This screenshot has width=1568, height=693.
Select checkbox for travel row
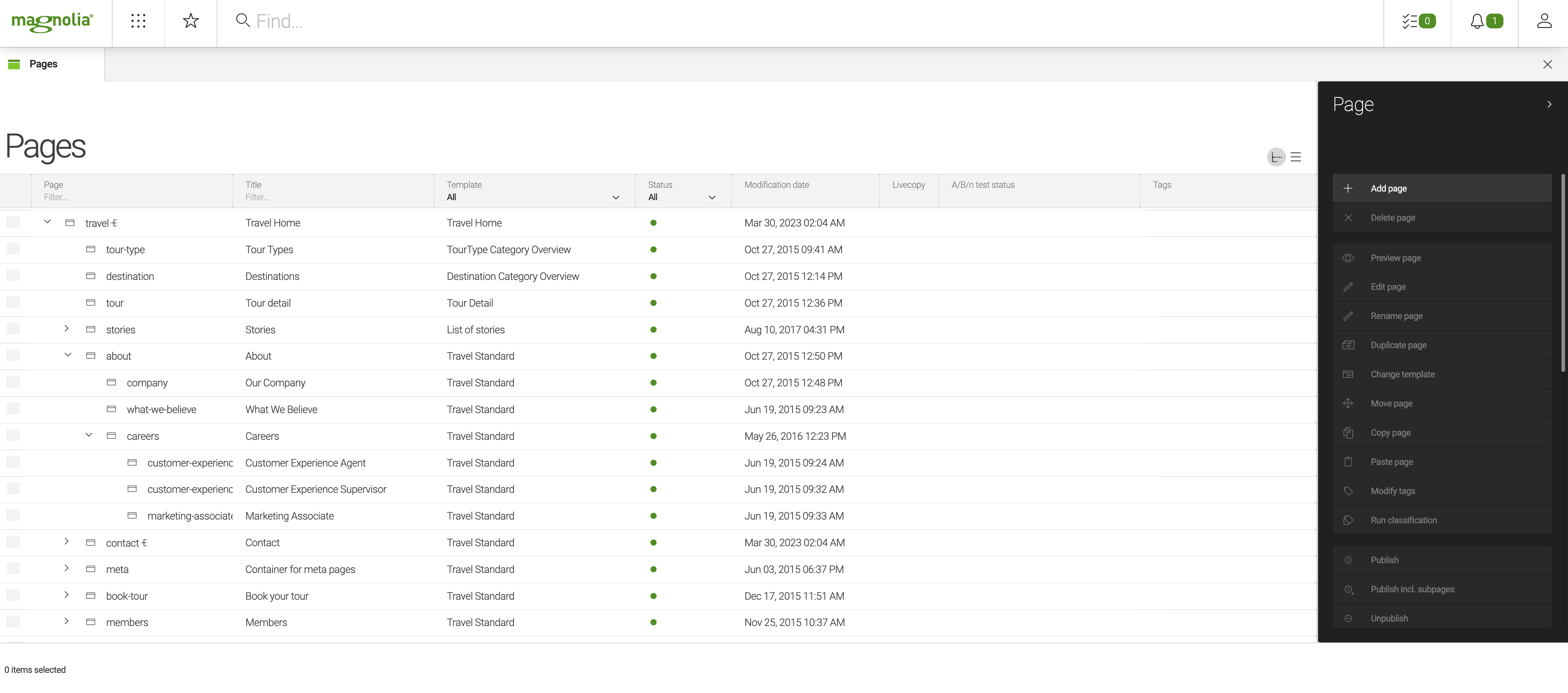coord(13,222)
